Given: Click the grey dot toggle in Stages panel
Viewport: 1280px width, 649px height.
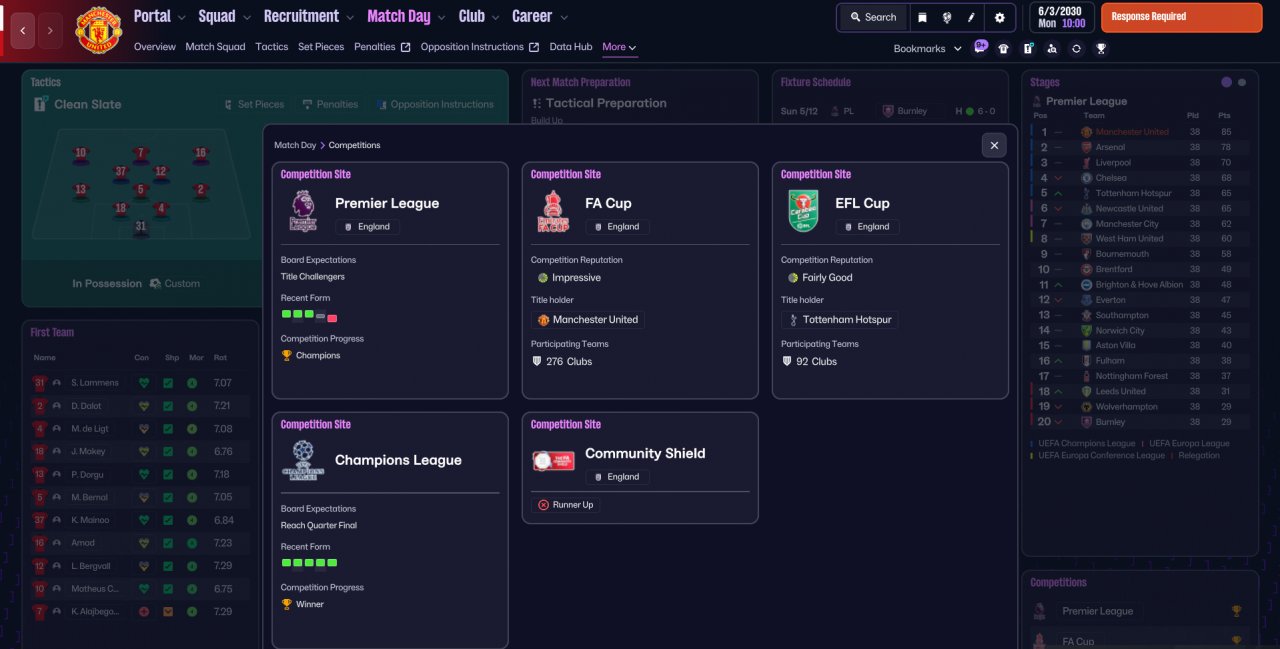Looking at the screenshot, I should point(1242,82).
